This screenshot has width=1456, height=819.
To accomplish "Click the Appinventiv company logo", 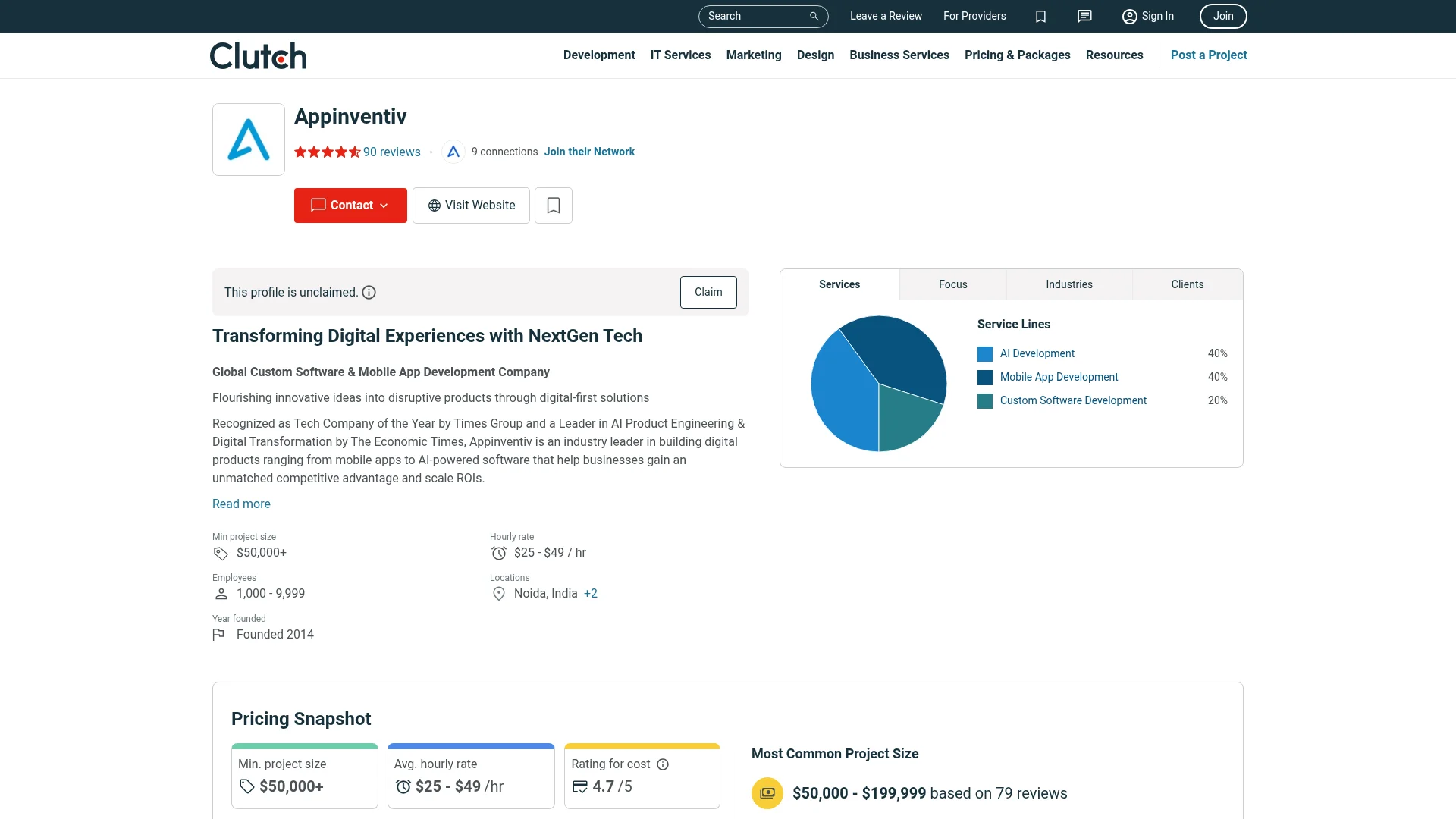I will point(249,140).
